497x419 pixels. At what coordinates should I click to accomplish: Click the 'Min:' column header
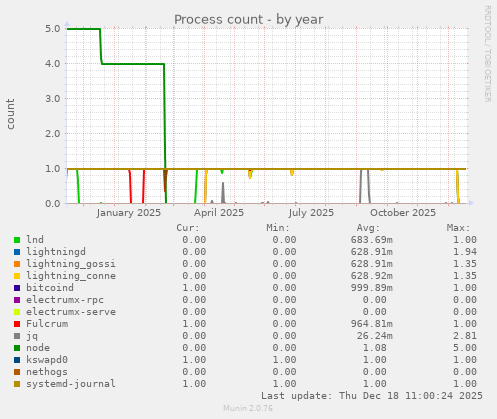pos(278,228)
